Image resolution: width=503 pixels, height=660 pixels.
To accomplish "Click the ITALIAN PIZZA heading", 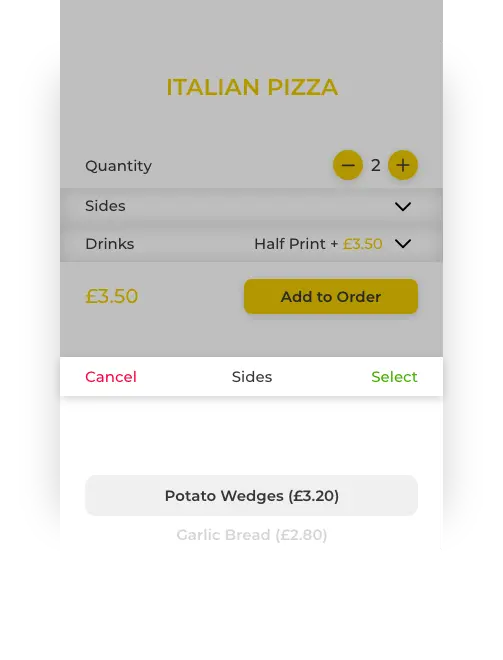I will [252, 87].
